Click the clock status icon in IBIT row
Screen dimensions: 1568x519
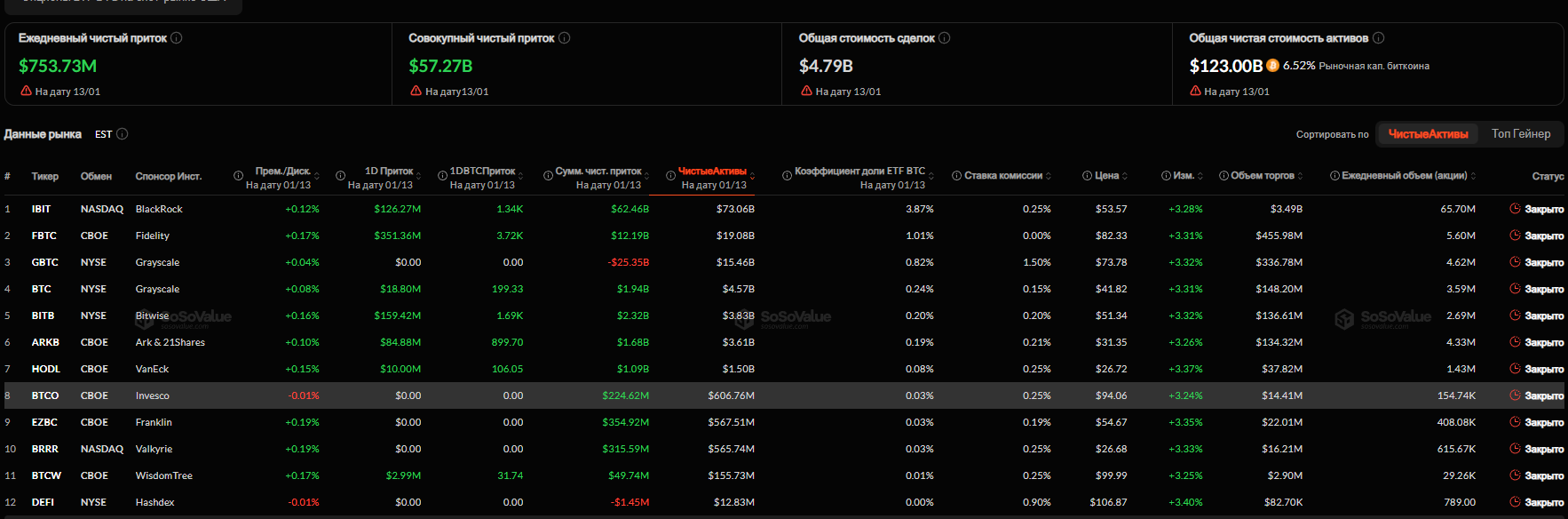[1515, 209]
